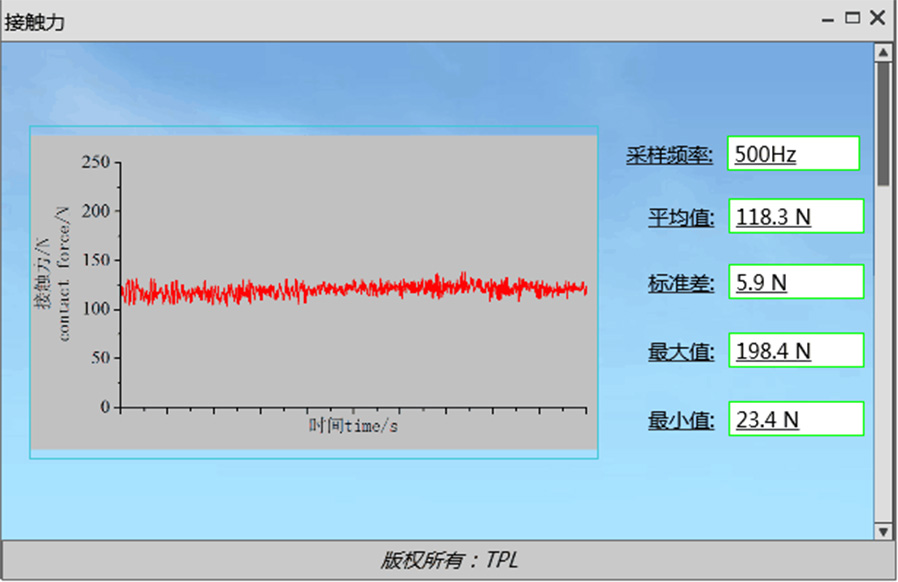Minimize the 接触力 window

(828, 19)
